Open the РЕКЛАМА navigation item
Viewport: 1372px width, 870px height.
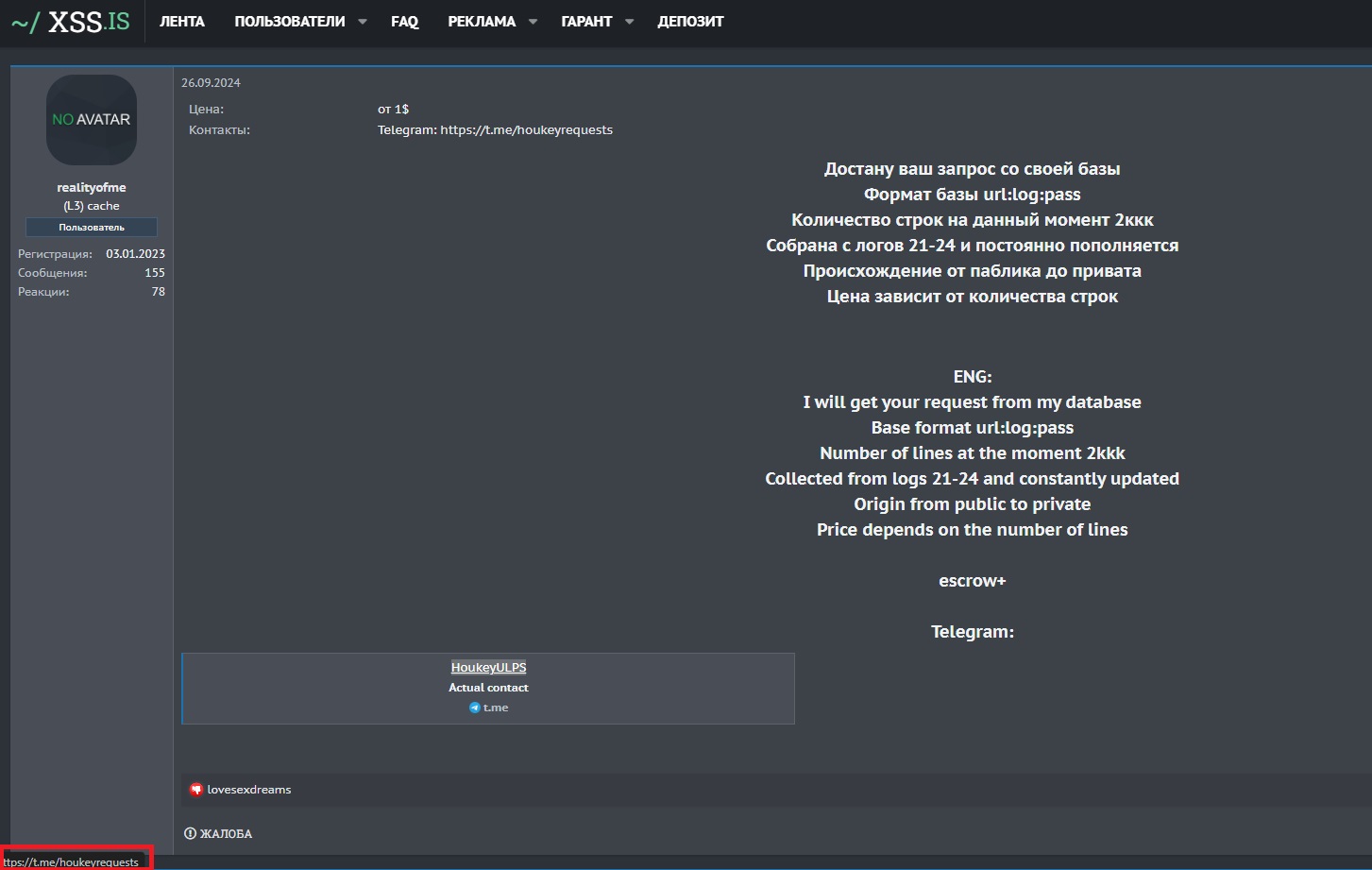pyautogui.click(x=482, y=22)
